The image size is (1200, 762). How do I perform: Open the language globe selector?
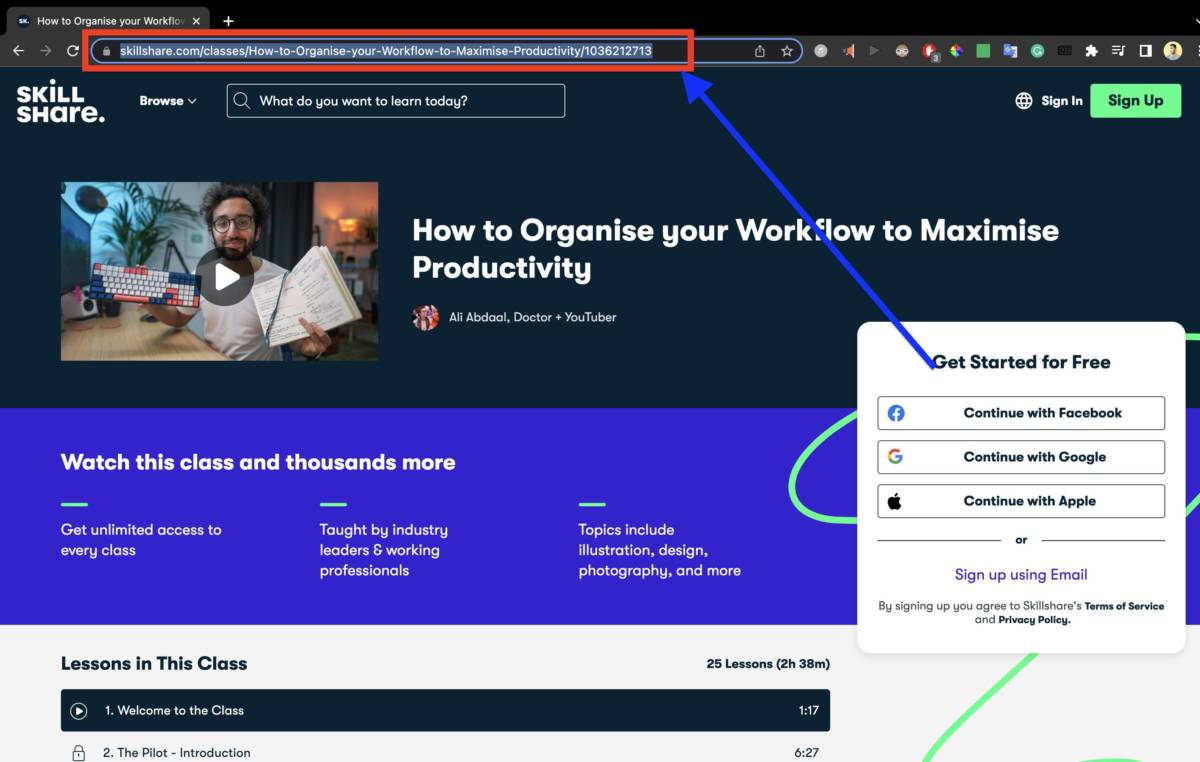pyautogui.click(x=1024, y=101)
